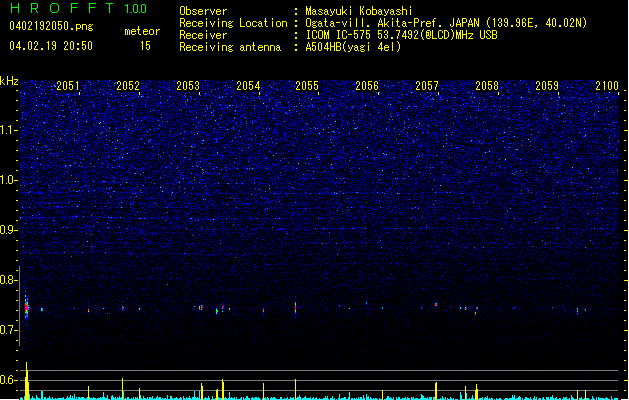Click the 0.7 kHz axis tick label
Screen dimensions: 629x400
(9, 330)
